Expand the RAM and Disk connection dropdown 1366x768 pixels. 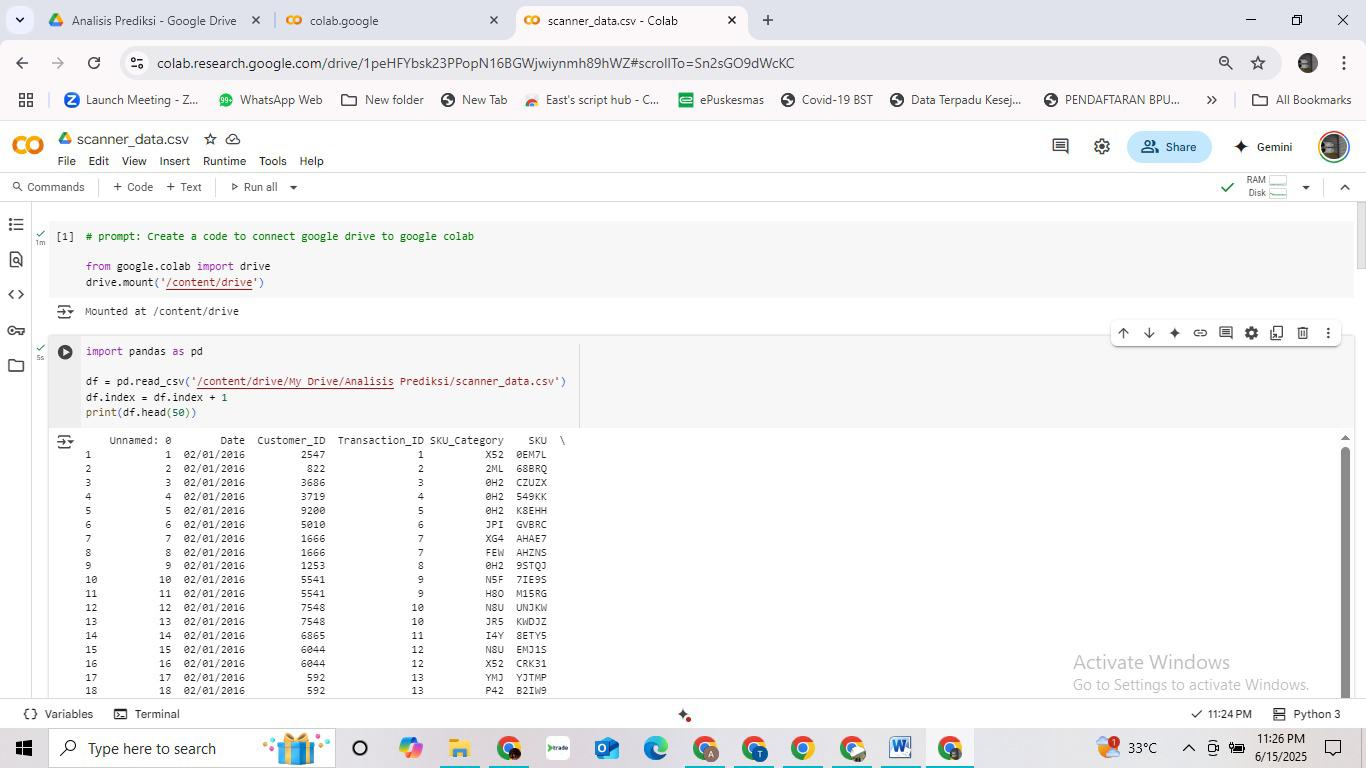pyautogui.click(x=1305, y=187)
